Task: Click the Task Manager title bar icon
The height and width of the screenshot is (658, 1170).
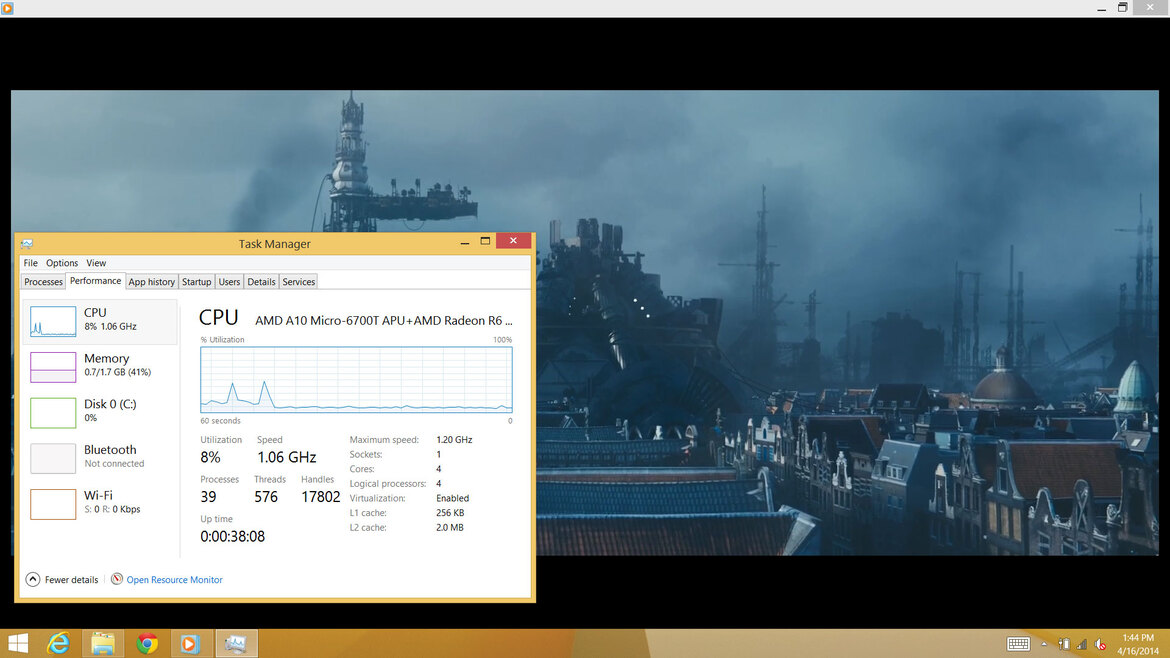Action: click(27, 244)
